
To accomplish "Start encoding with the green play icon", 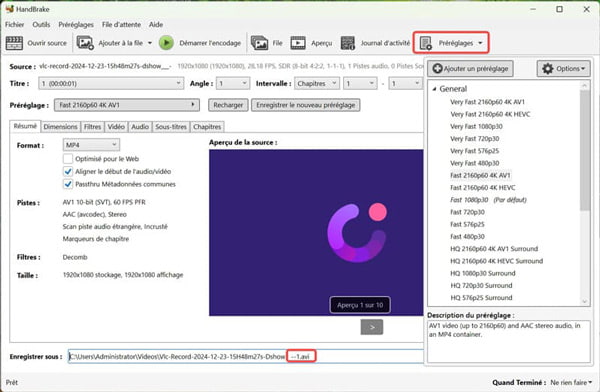I will [x=166, y=43].
